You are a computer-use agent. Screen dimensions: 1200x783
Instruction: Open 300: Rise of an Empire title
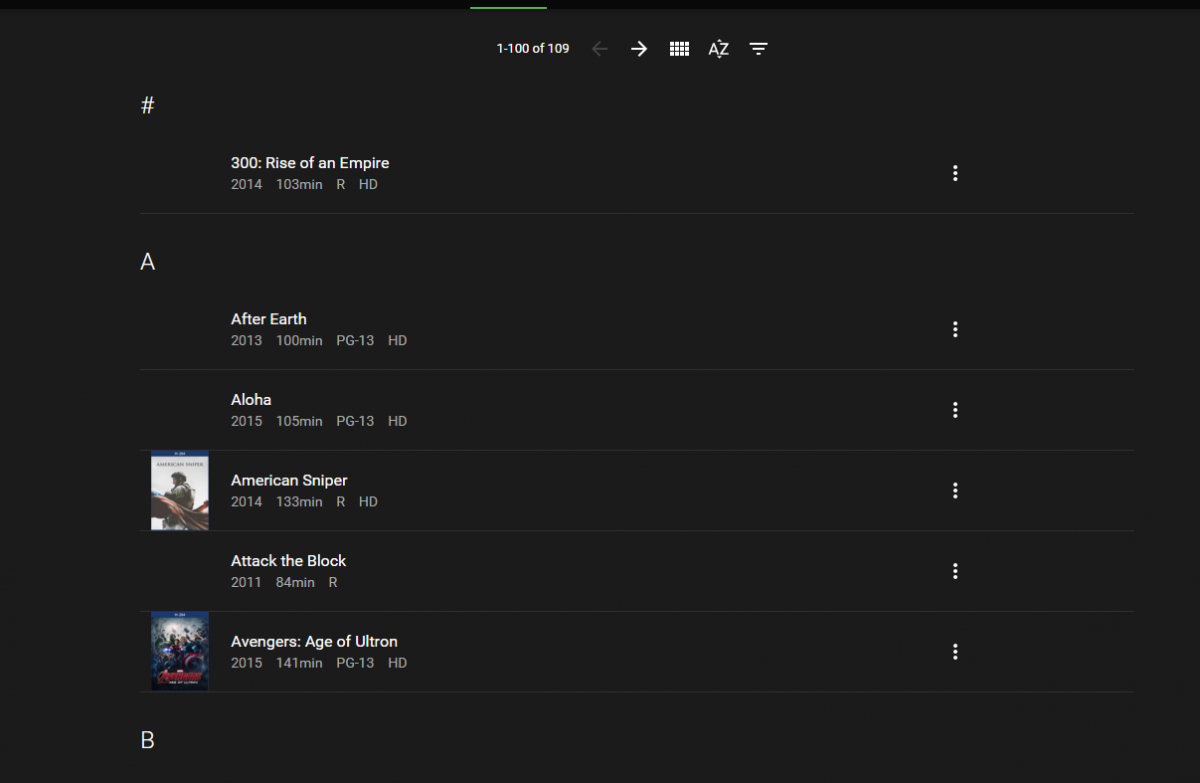pos(310,163)
